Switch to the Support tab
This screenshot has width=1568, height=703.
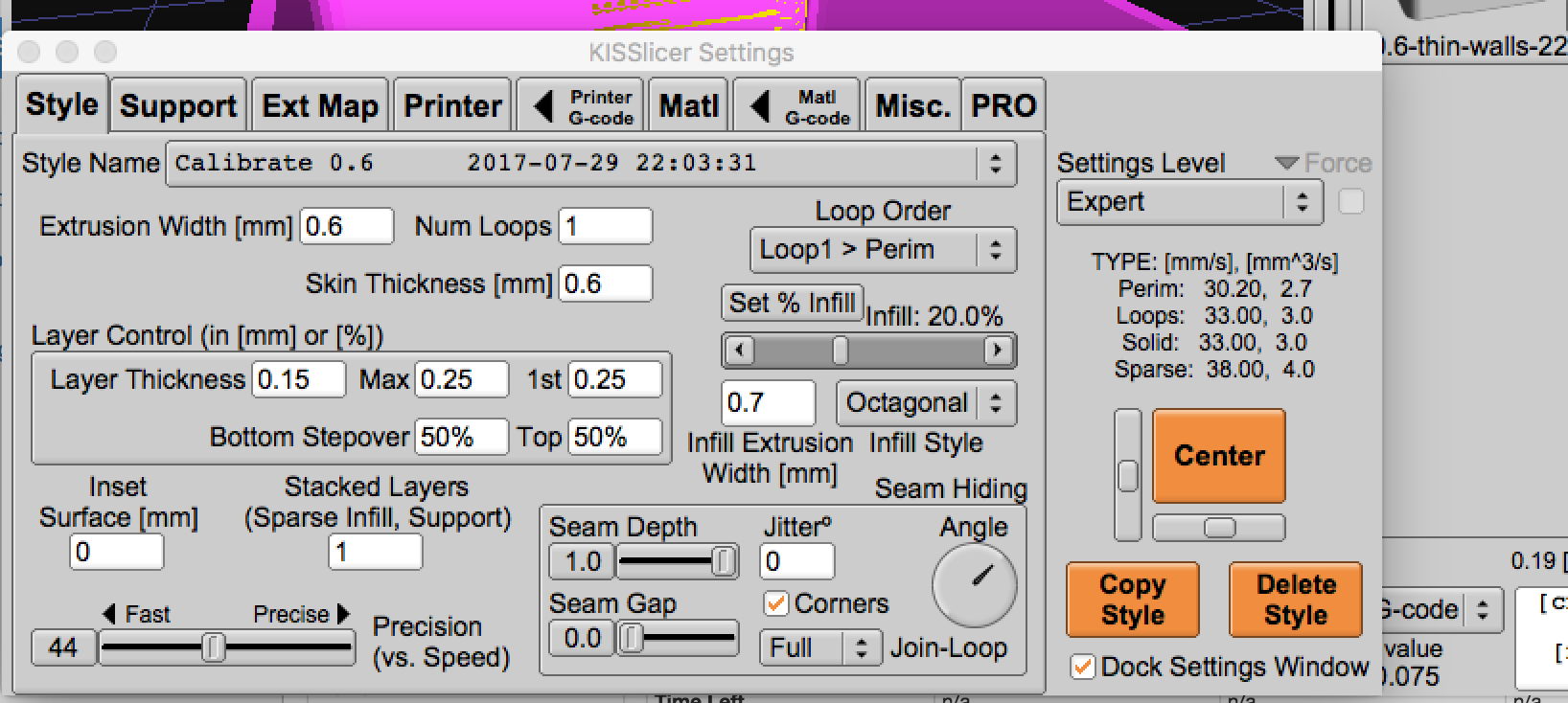[x=178, y=105]
